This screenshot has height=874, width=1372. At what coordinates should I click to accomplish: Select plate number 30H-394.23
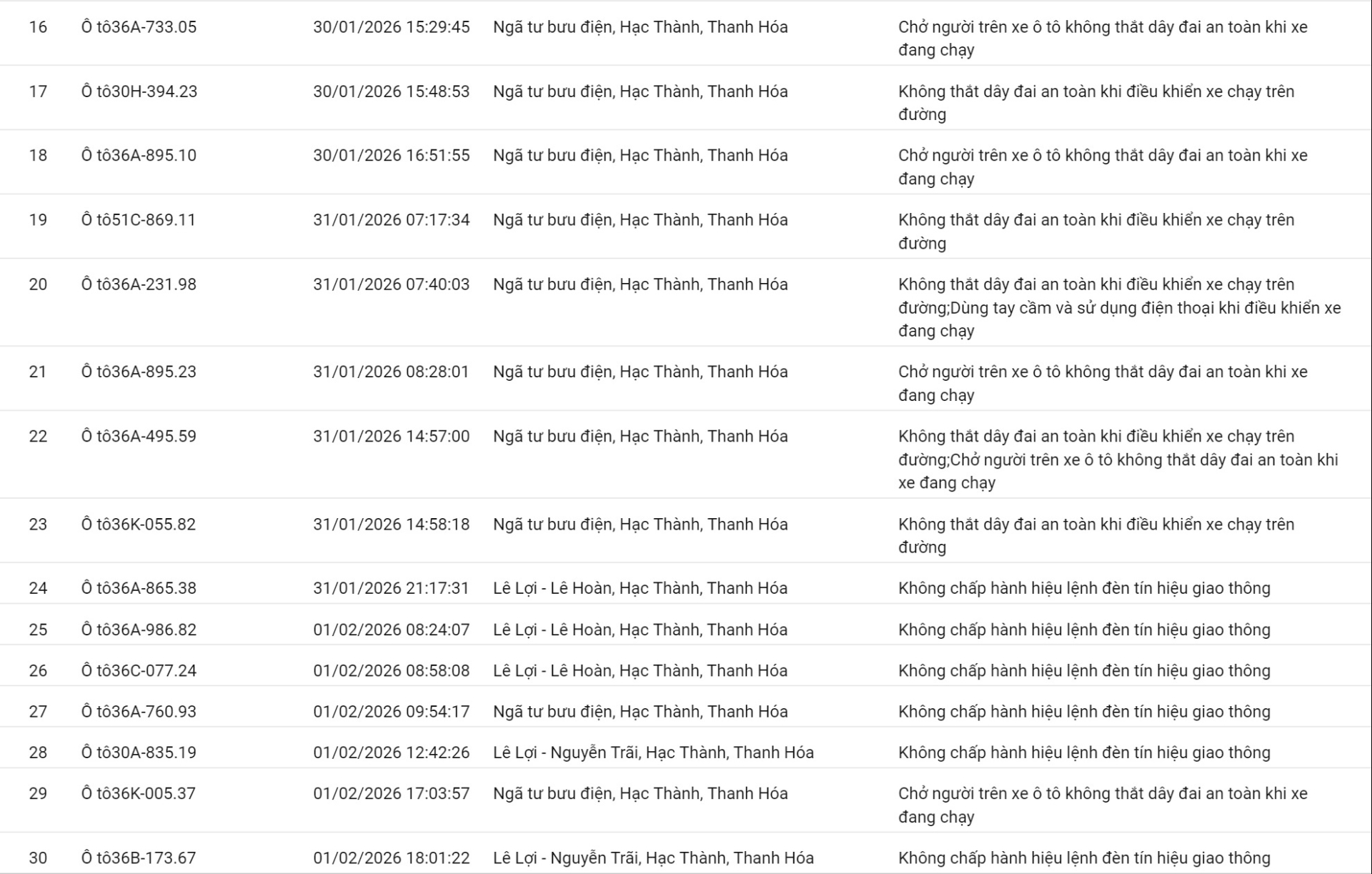(139, 91)
